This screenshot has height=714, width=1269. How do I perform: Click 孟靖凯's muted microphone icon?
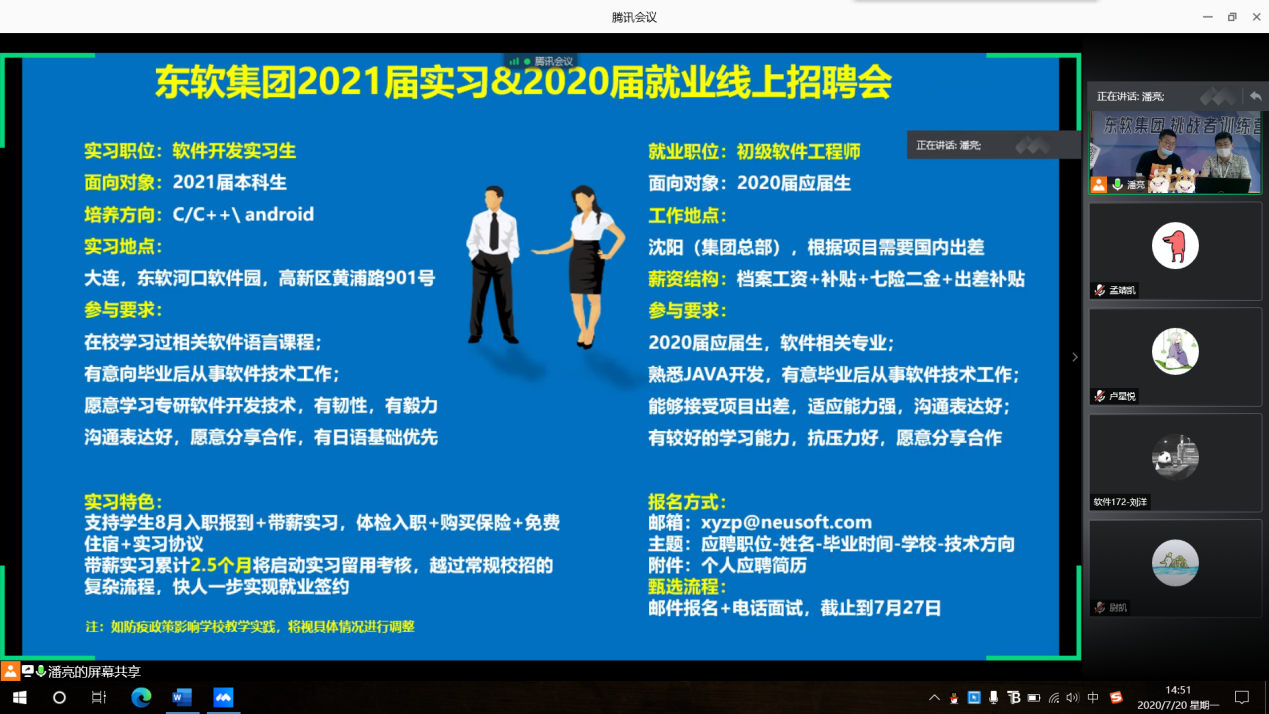1100,291
